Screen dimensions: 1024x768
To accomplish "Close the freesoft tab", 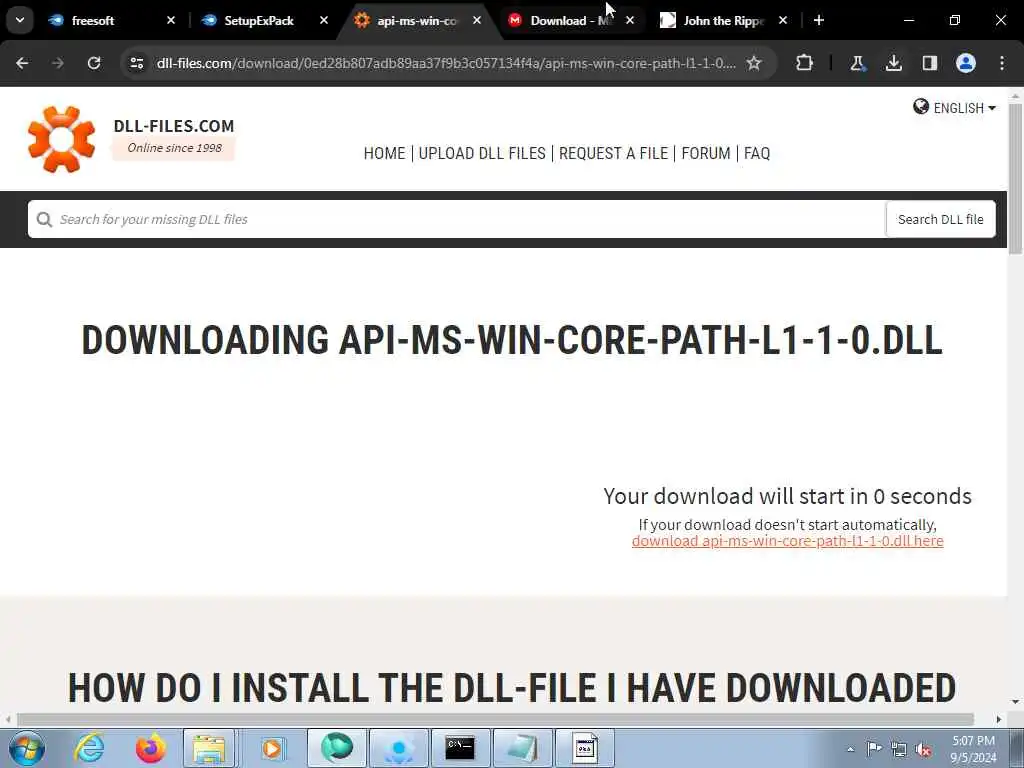I will [x=171, y=20].
